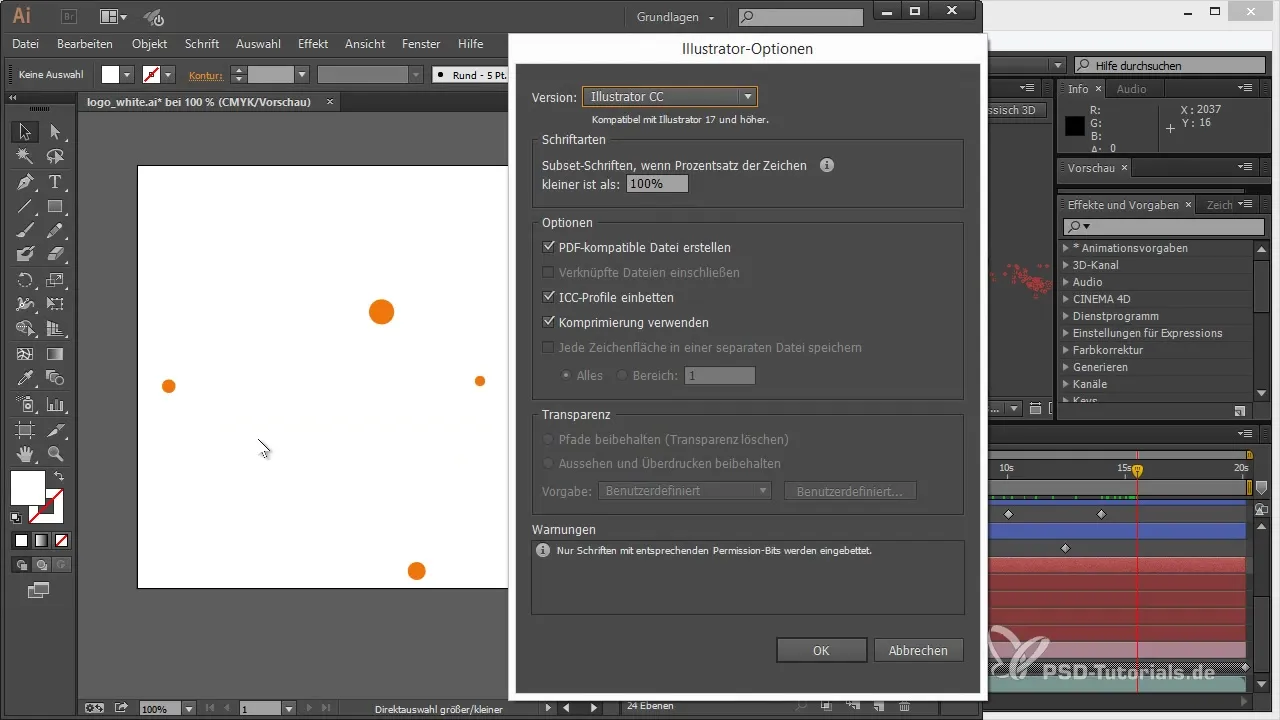Screen dimensions: 1280x720
Task: Click the swap fill and stroke arrows
Action: (x=59, y=477)
